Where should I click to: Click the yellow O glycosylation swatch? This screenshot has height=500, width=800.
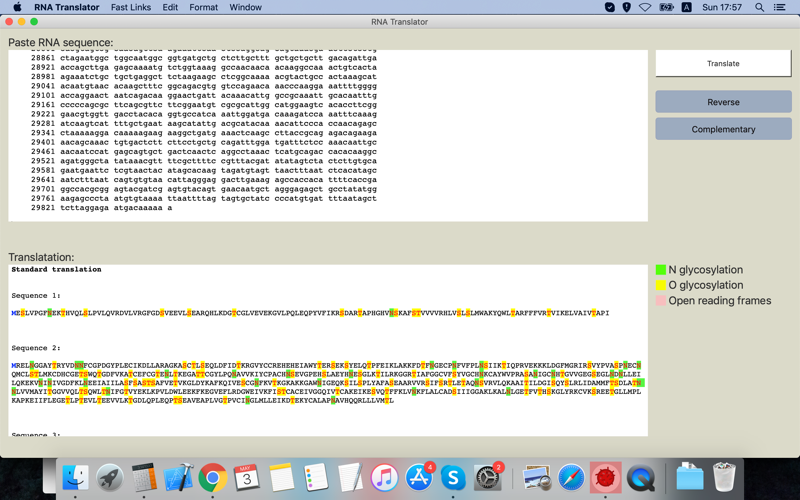(661, 285)
